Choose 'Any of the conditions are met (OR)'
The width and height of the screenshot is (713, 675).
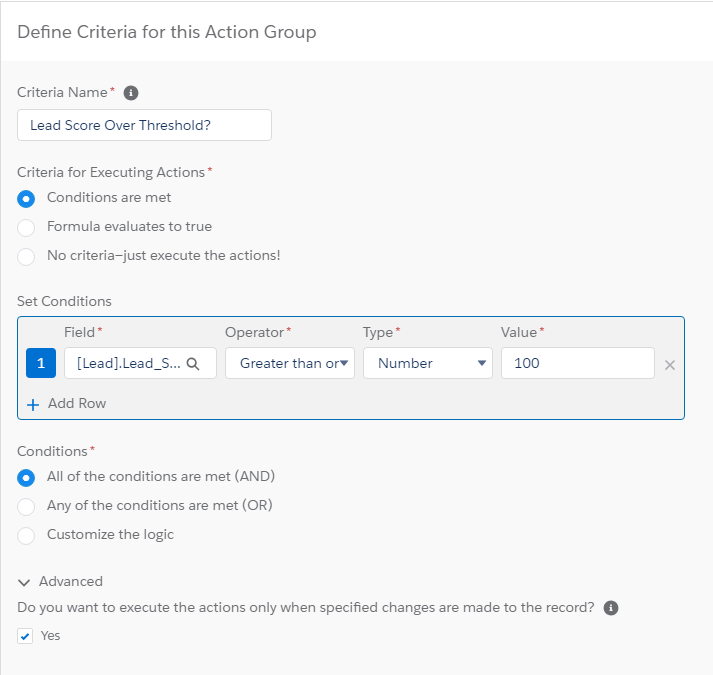[26, 506]
